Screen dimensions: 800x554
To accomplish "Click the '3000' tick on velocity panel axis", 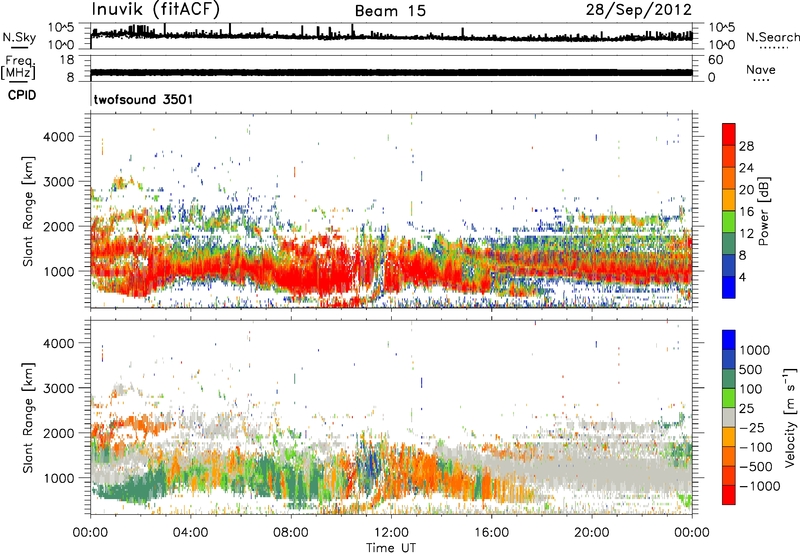I will click(59, 388).
